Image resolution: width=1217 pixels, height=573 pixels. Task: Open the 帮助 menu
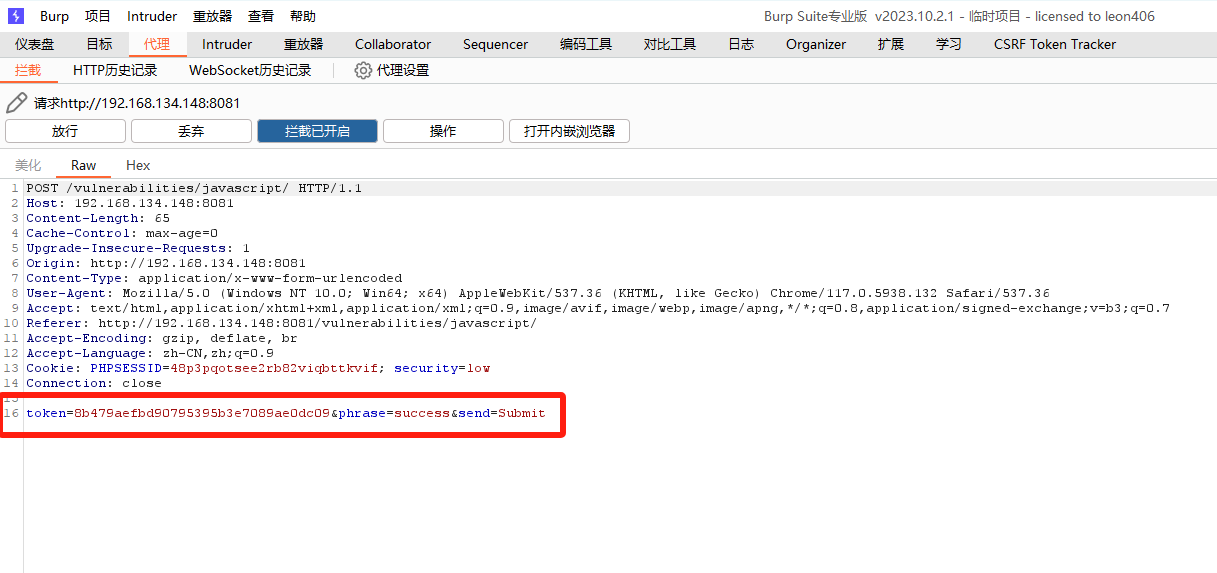pyautogui.click(x=303, y=16)
